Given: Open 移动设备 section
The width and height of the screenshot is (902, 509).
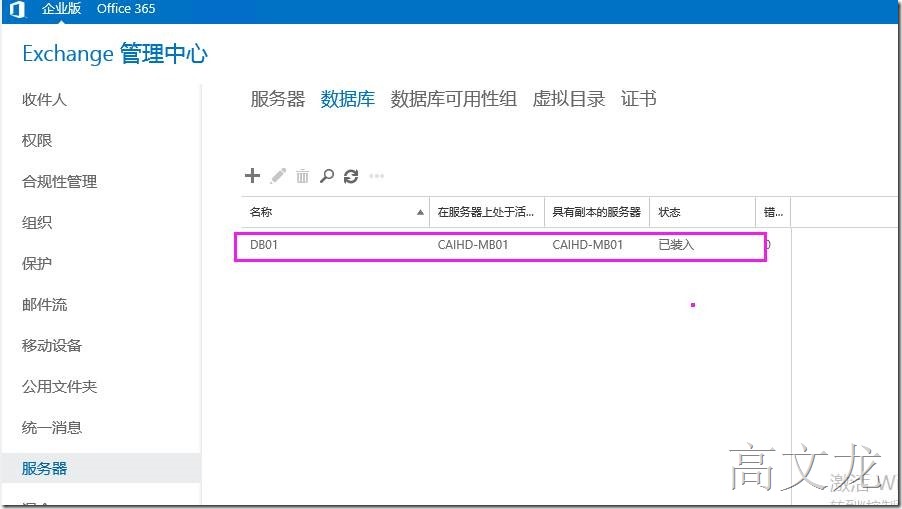Looking at the screenshot, I should (52, 346).
